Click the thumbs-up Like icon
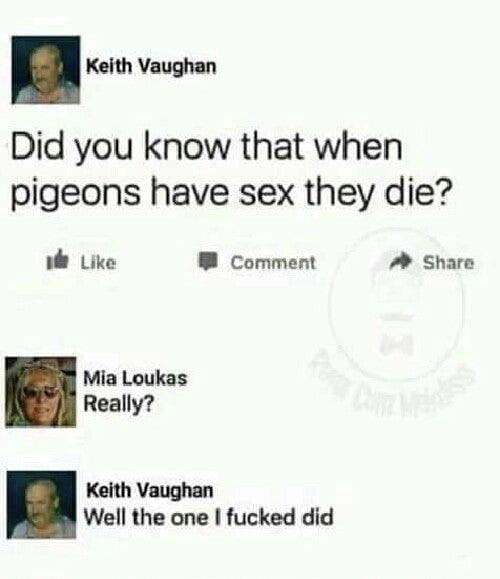The height and width of the screenshot is (579, 500). point(57,262)
